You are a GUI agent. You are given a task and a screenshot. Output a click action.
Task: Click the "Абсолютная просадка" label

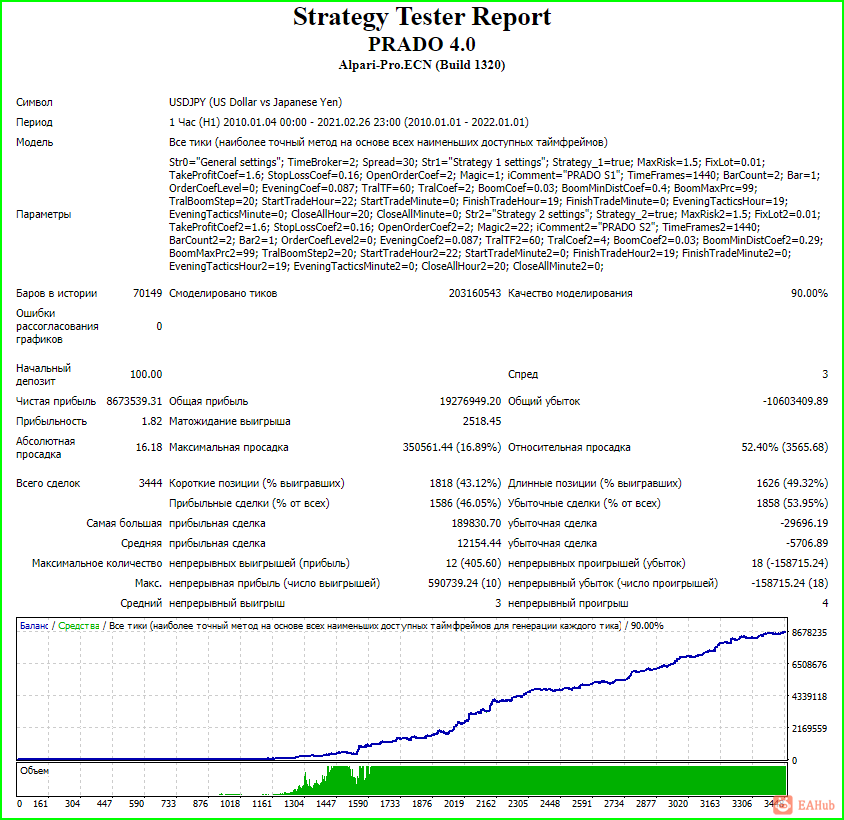pos(45,447)
